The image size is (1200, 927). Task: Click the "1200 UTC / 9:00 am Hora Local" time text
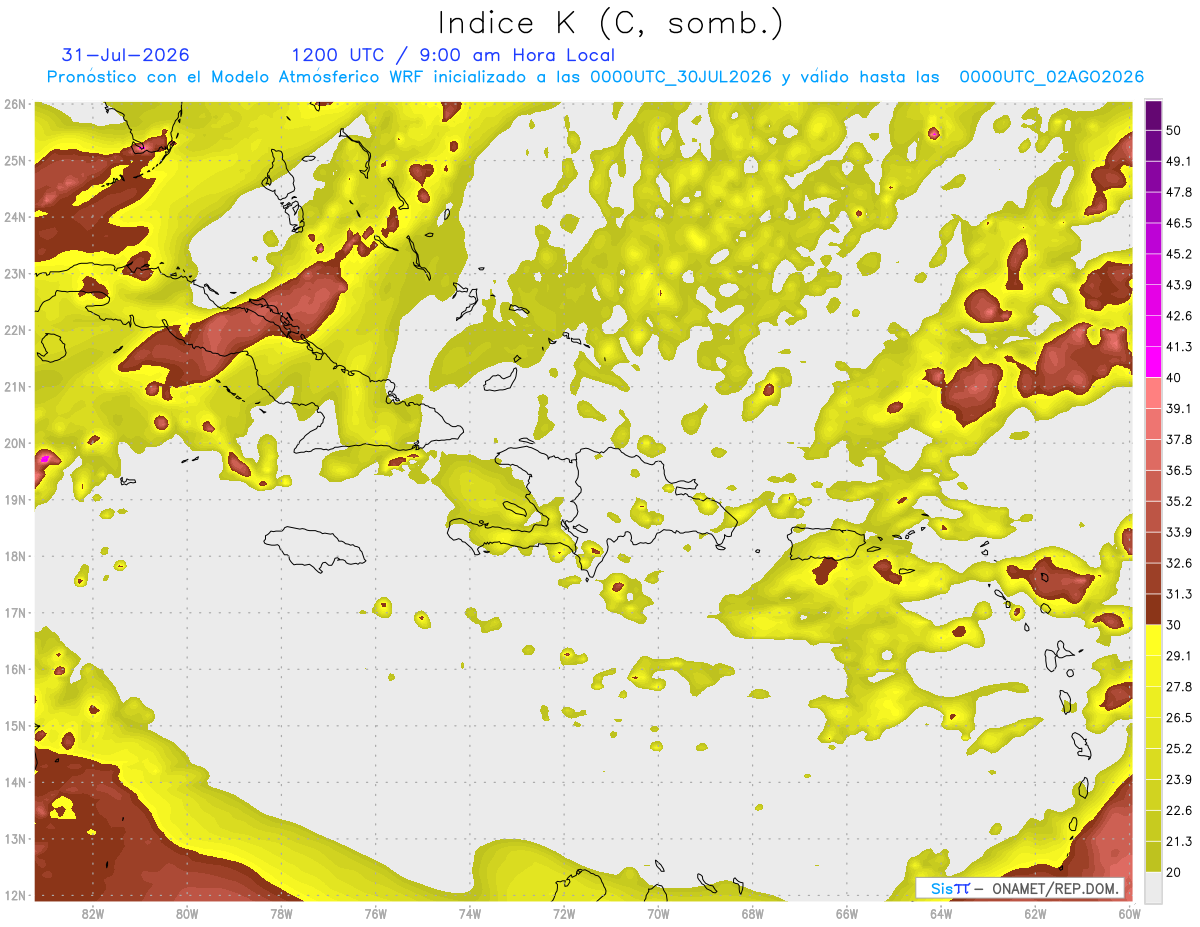453,55
